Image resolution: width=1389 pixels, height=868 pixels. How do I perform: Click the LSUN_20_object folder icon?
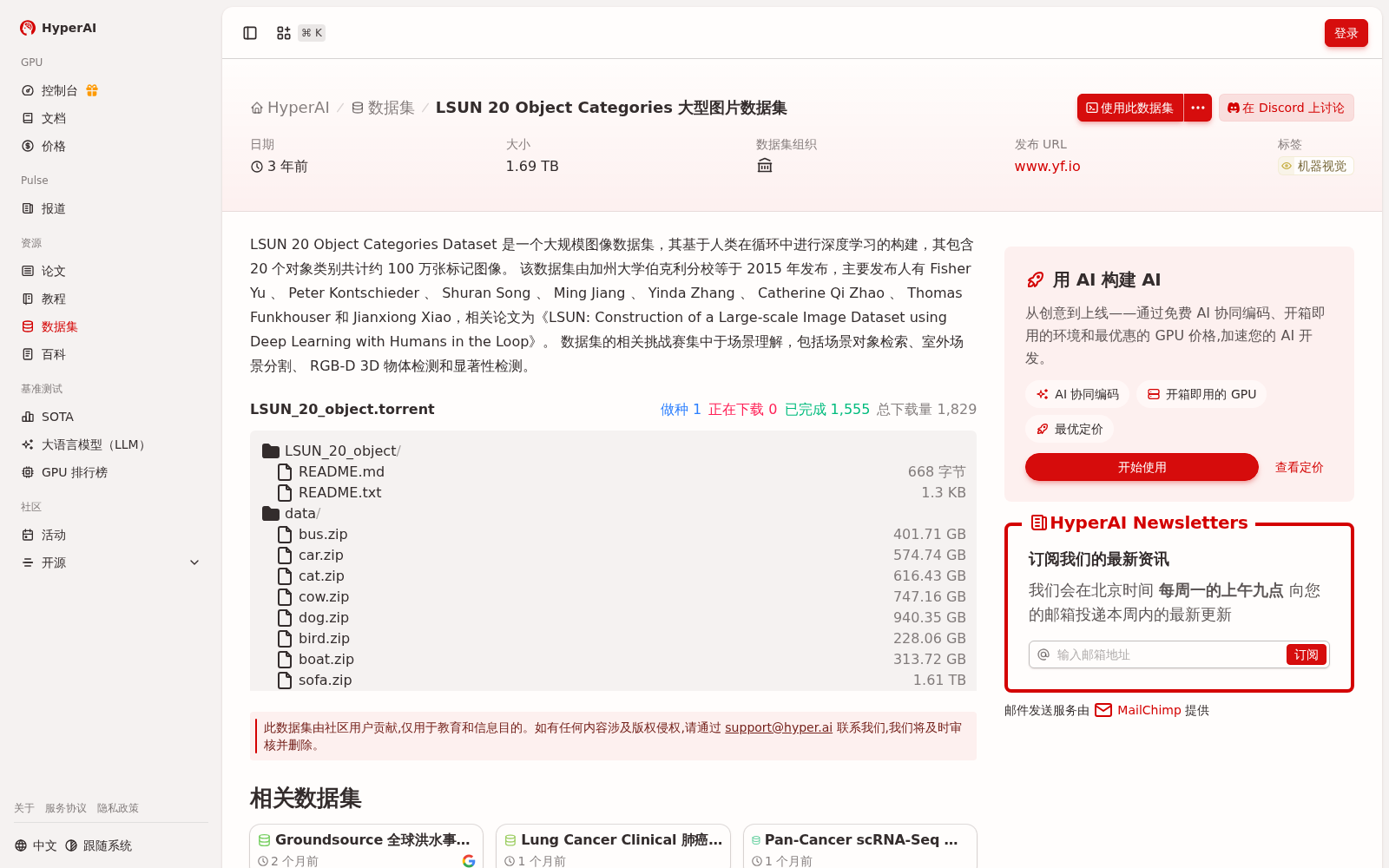pyautogui.click(x=271, y=450)
